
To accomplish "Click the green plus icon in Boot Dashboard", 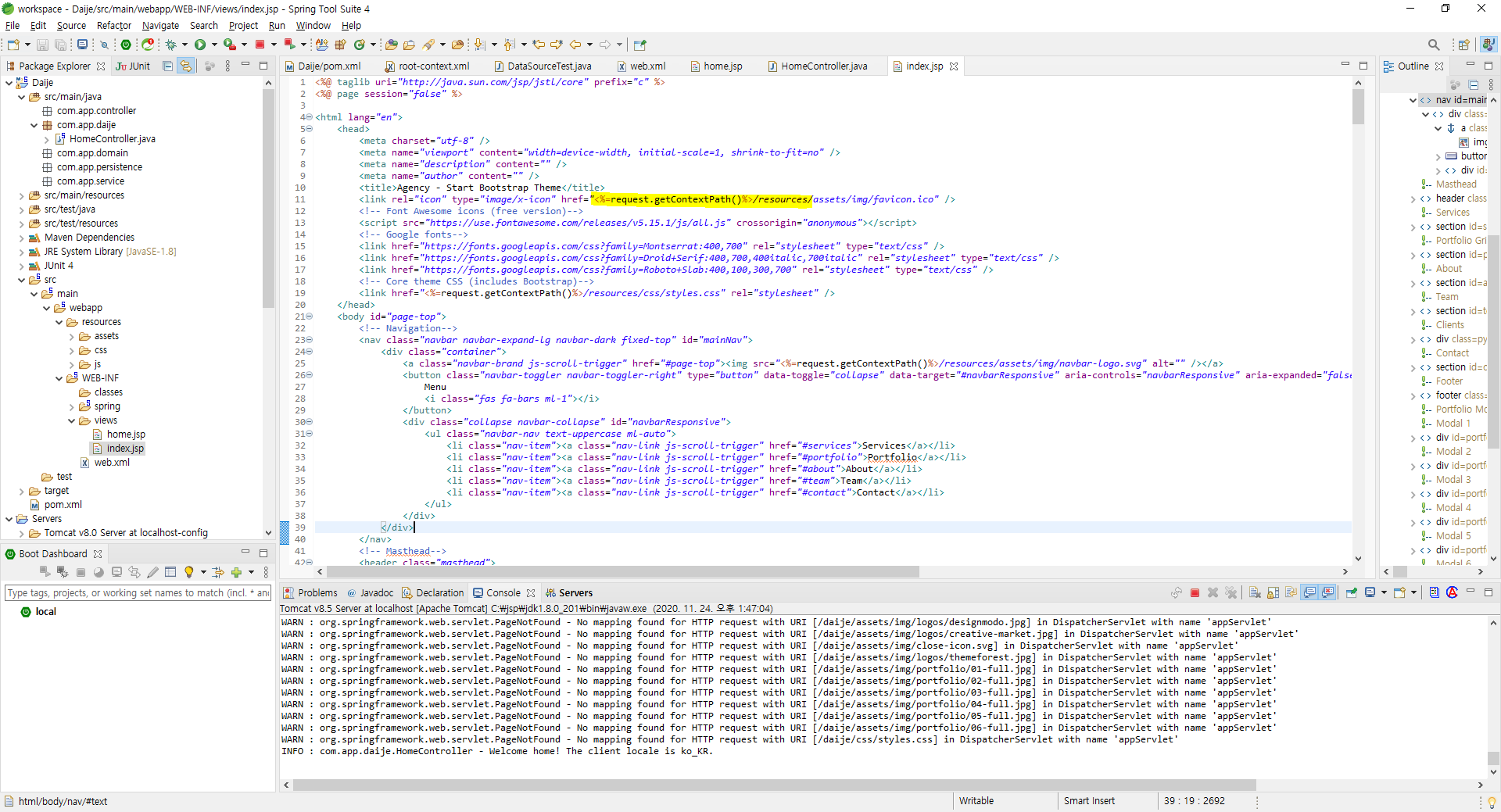I will coord(236,572).
